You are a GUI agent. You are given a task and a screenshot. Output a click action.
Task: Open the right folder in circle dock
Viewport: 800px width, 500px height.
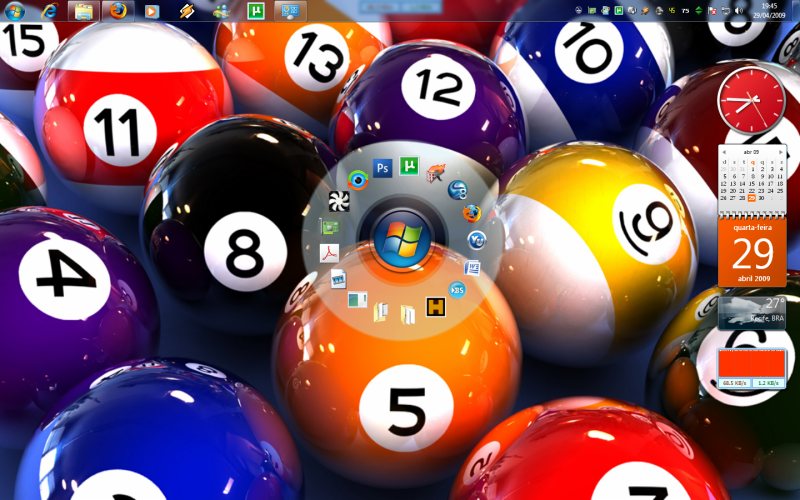tap(408, 314)
